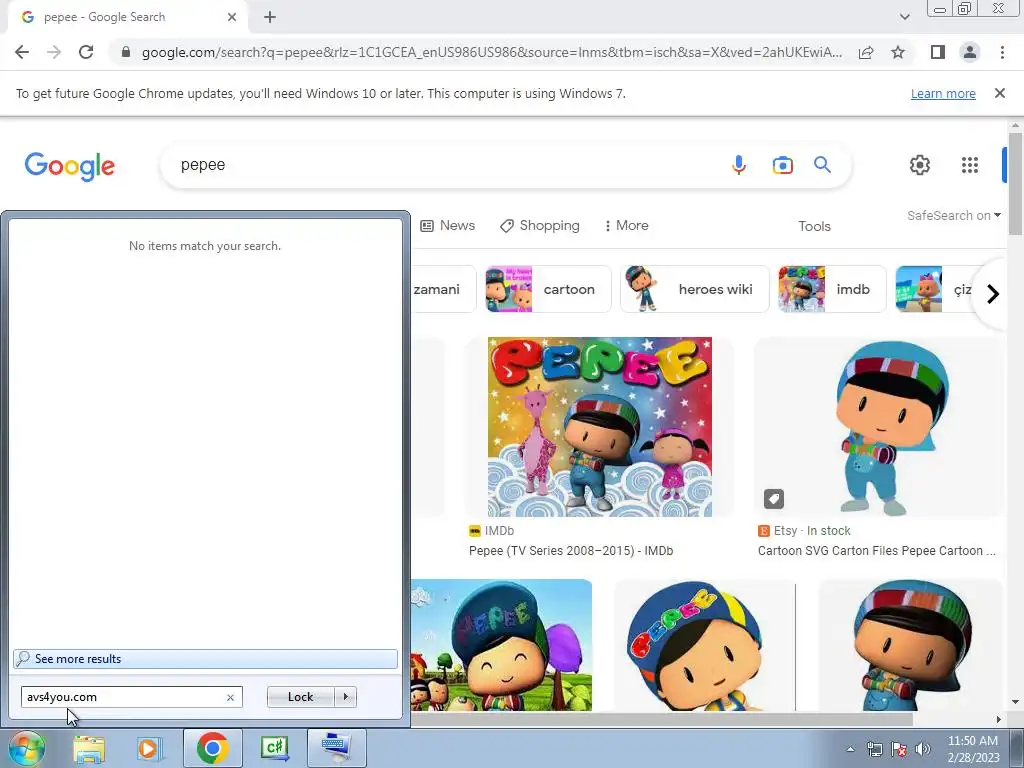This screenshot has width=1024, height=768.
Task: Open Chrome side panel icon
Action: point(938,52)
